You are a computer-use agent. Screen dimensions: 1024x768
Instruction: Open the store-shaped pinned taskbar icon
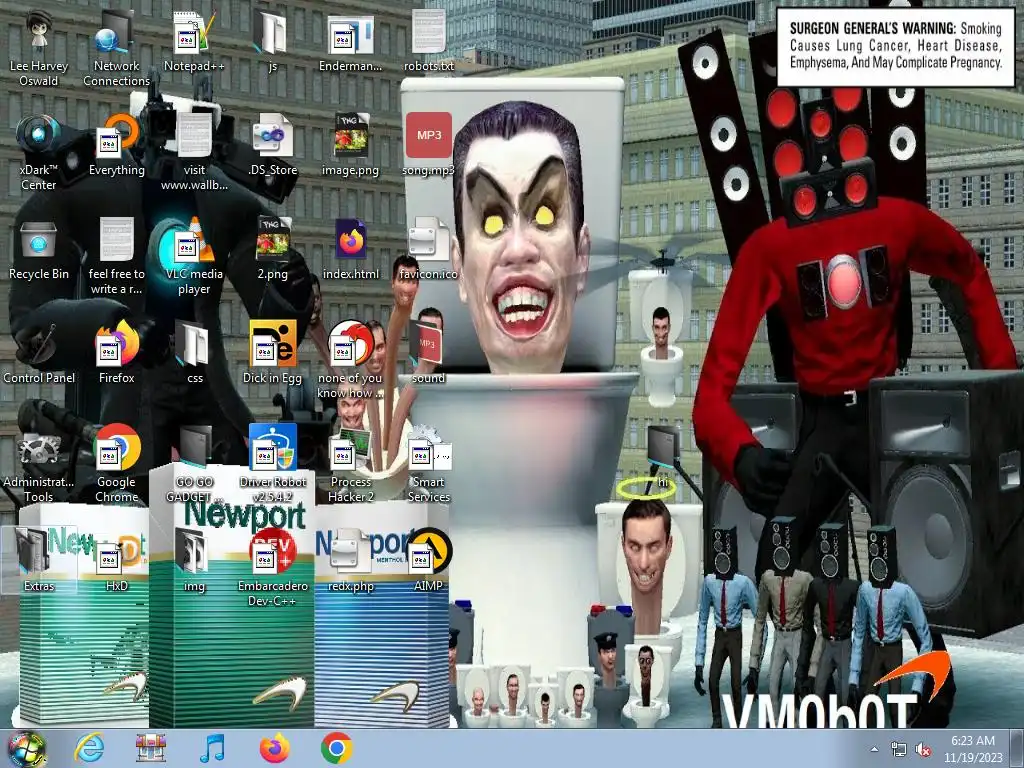[x=151, y=748]
